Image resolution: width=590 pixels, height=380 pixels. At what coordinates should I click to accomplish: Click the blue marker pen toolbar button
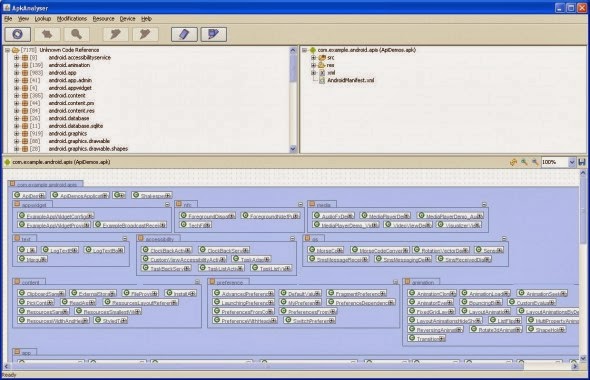[x=214, y=34]
